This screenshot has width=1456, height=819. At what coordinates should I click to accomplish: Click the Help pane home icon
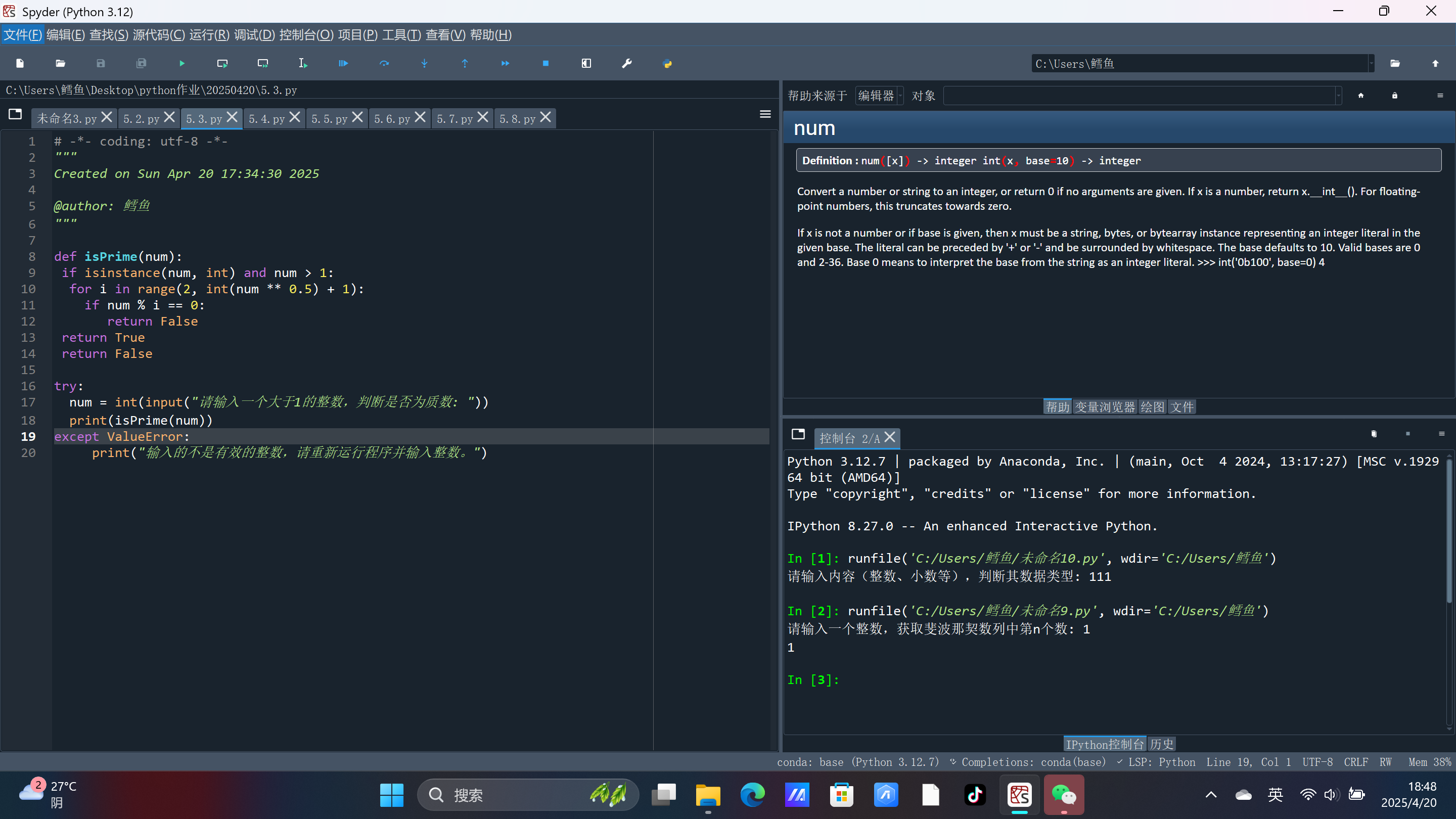tap(1360, 96)
